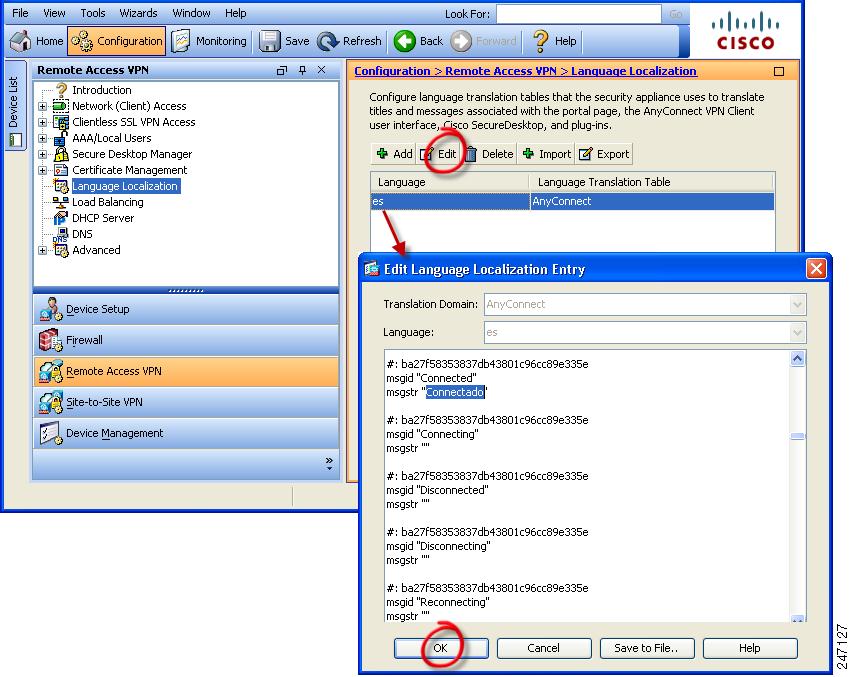Select AAA/Local Users tree item
The image size is (851, 677).
click(x=111, y=138)
